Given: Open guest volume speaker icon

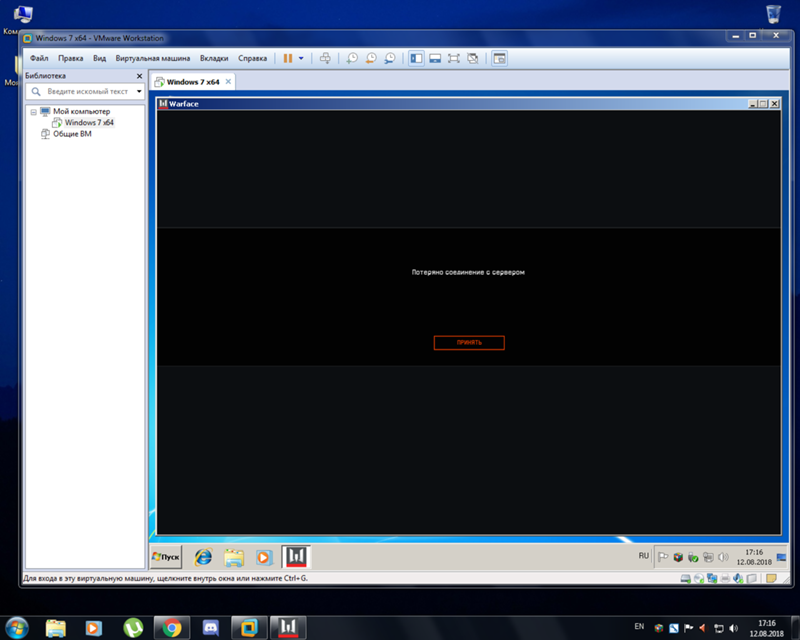Looking at the screenshot, I should [x=723, y=557].
